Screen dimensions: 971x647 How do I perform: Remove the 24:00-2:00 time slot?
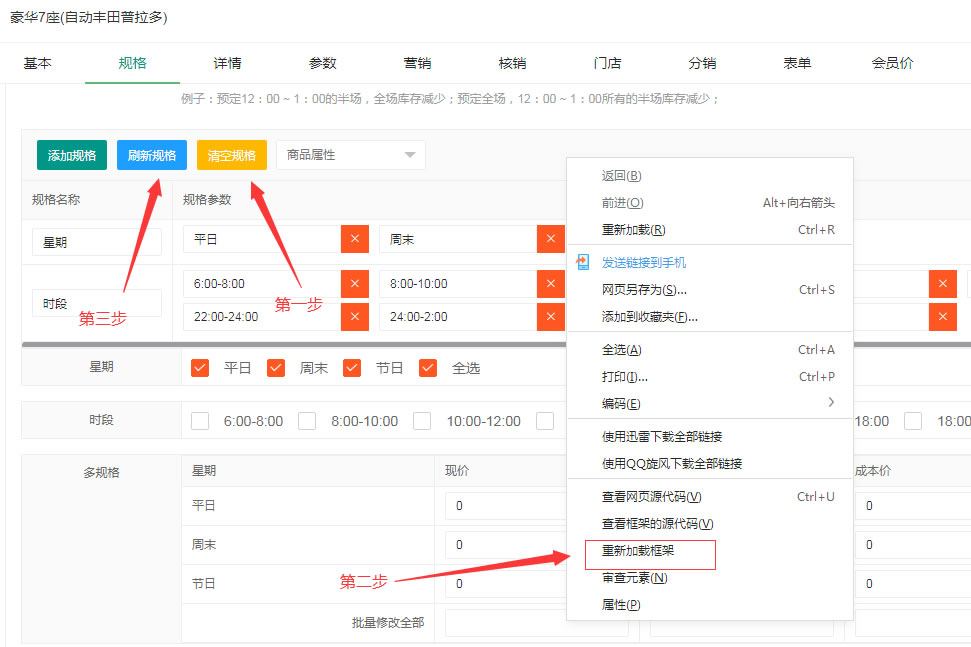point(551,317)
